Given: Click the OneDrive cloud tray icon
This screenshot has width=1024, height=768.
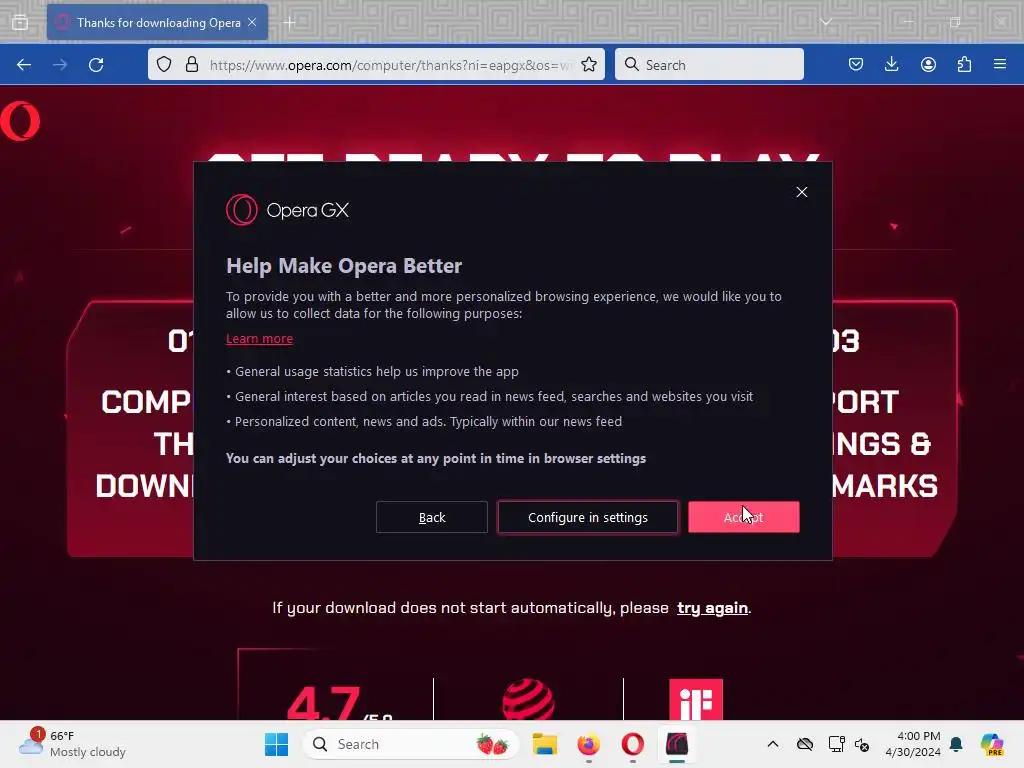Looking at the screenshot, I should [x=805, y=744].
